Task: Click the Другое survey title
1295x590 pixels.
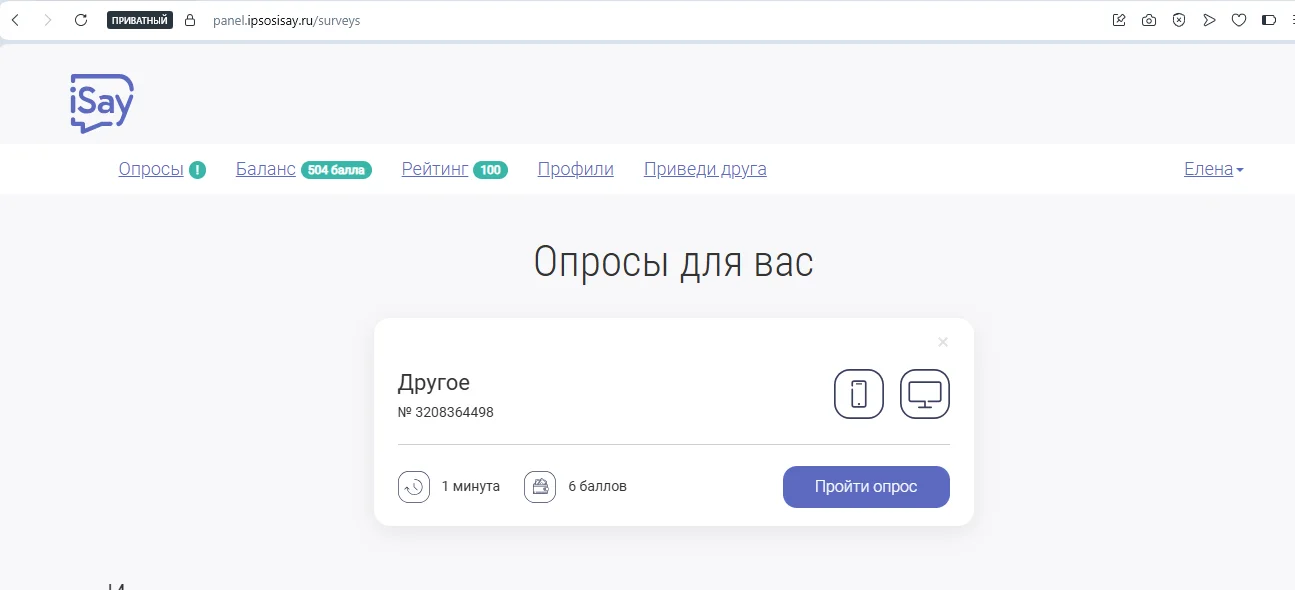Action: click(x=434, y=382)
